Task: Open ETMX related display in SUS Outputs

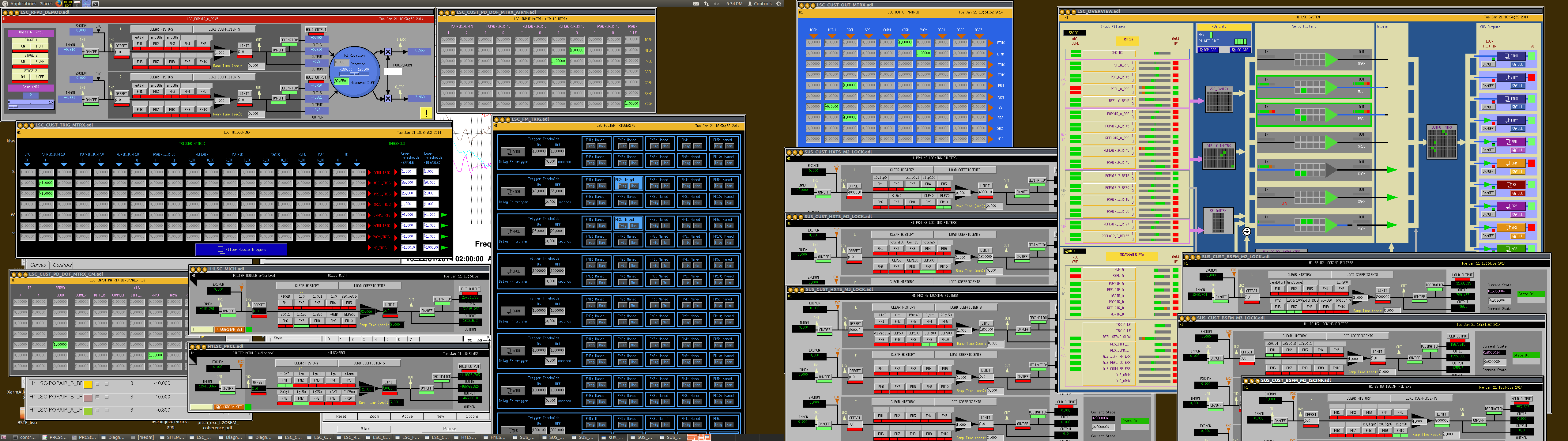Action: tap(1511, 56)
